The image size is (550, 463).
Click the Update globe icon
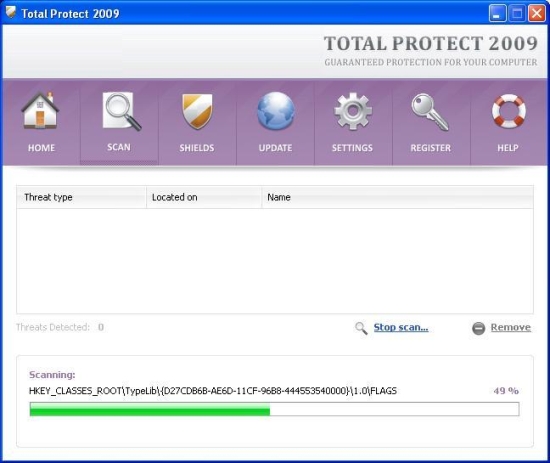tap(276, 111)
